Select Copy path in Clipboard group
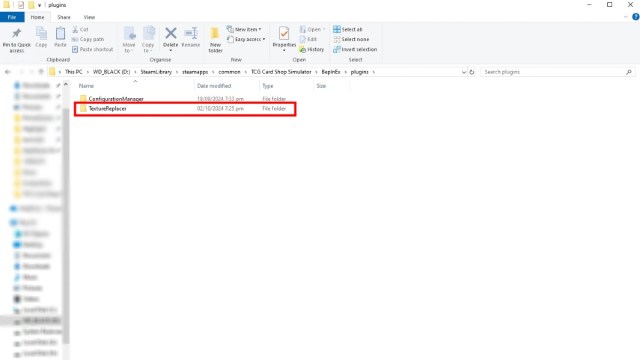The width and height of the screenshot is (640, 360). click(x=88, y=39)
